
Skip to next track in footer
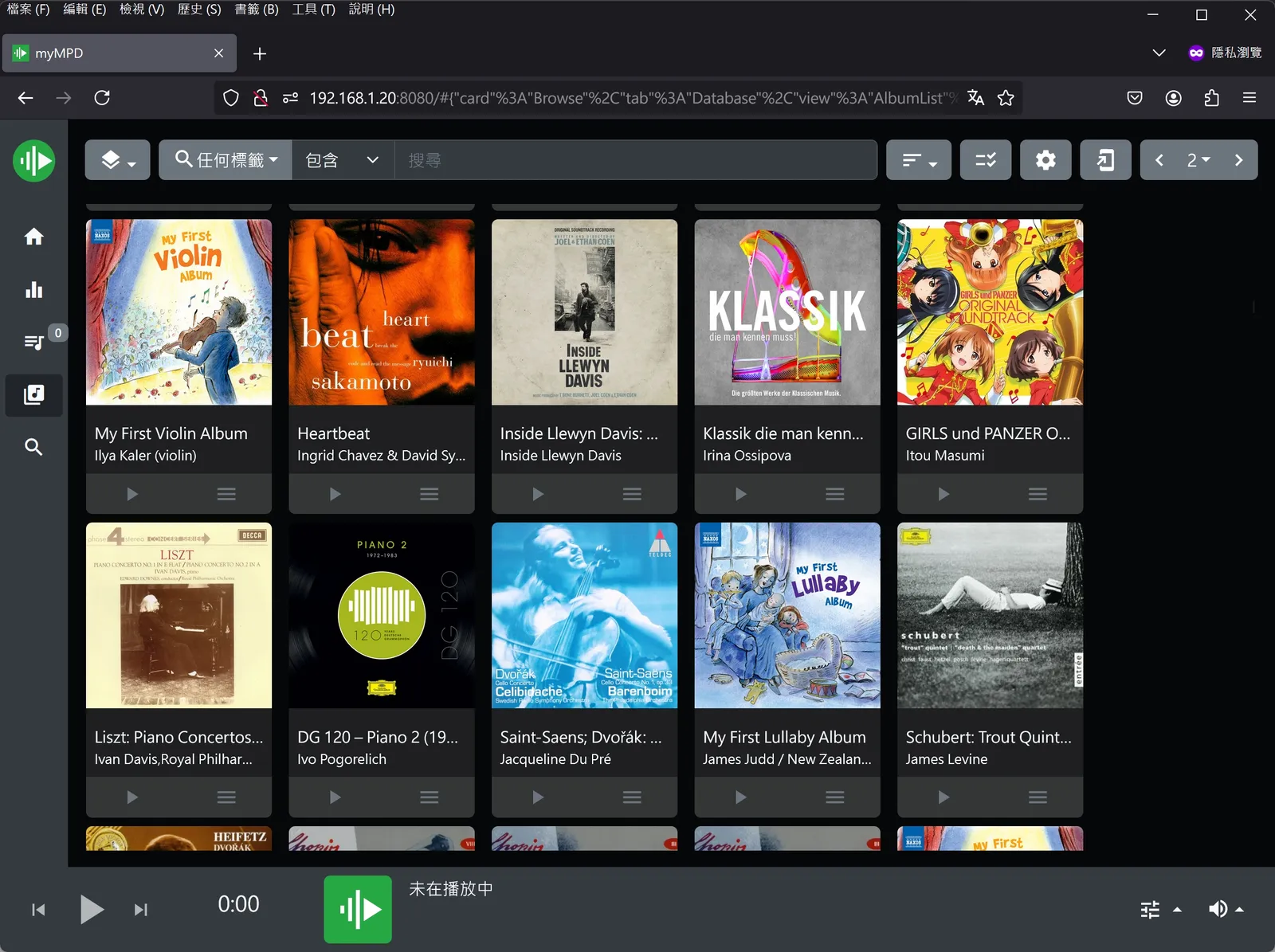[141, 910]
